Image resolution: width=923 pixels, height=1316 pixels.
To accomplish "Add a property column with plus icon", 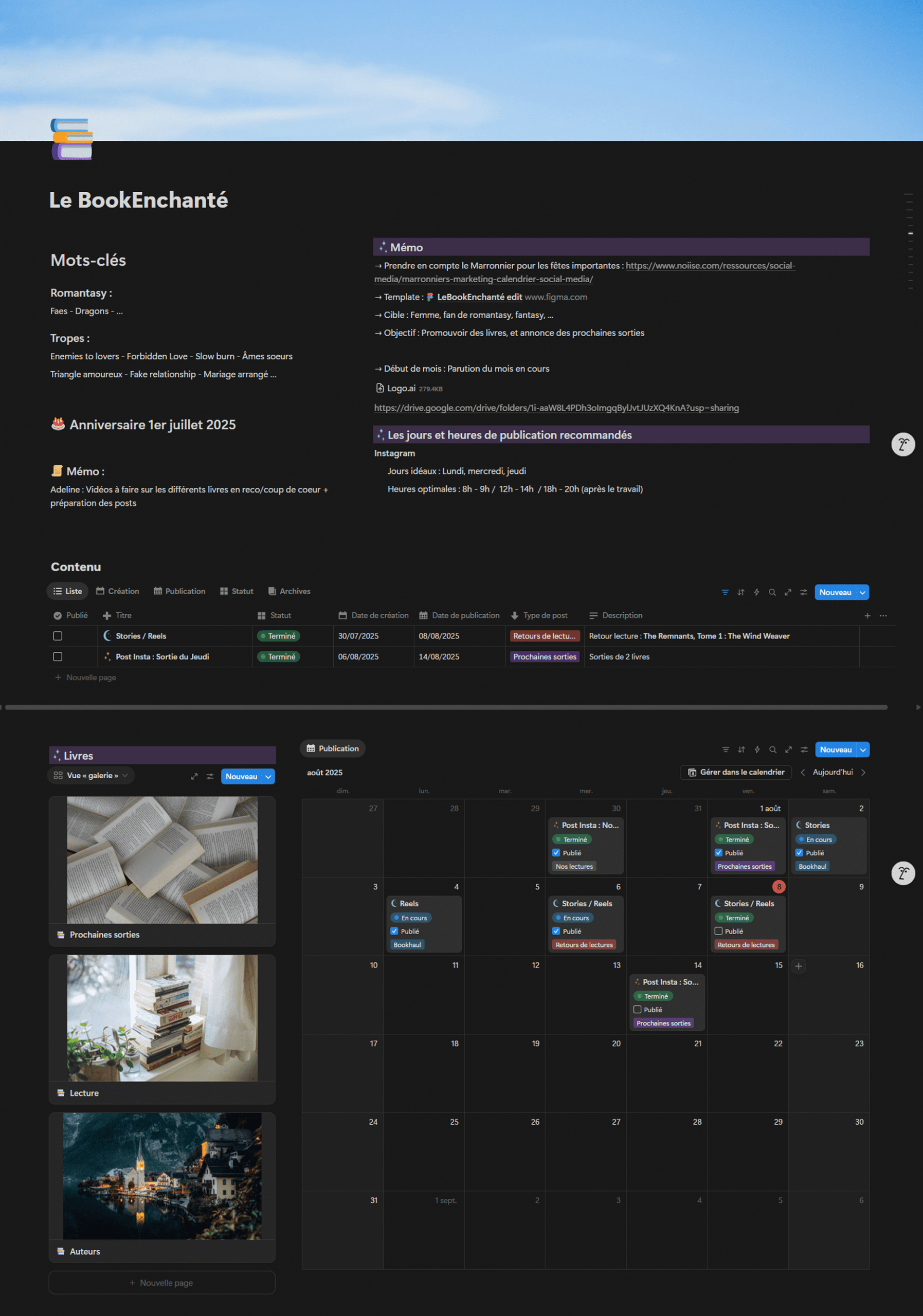I will (867, 615).
